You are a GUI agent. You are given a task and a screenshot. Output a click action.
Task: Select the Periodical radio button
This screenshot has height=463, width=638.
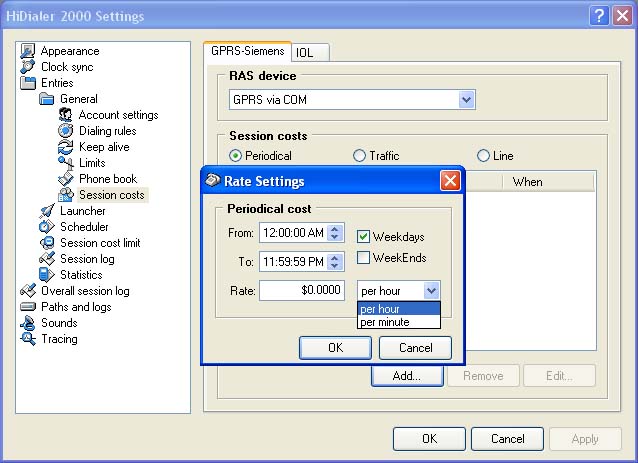pos(235,155)
